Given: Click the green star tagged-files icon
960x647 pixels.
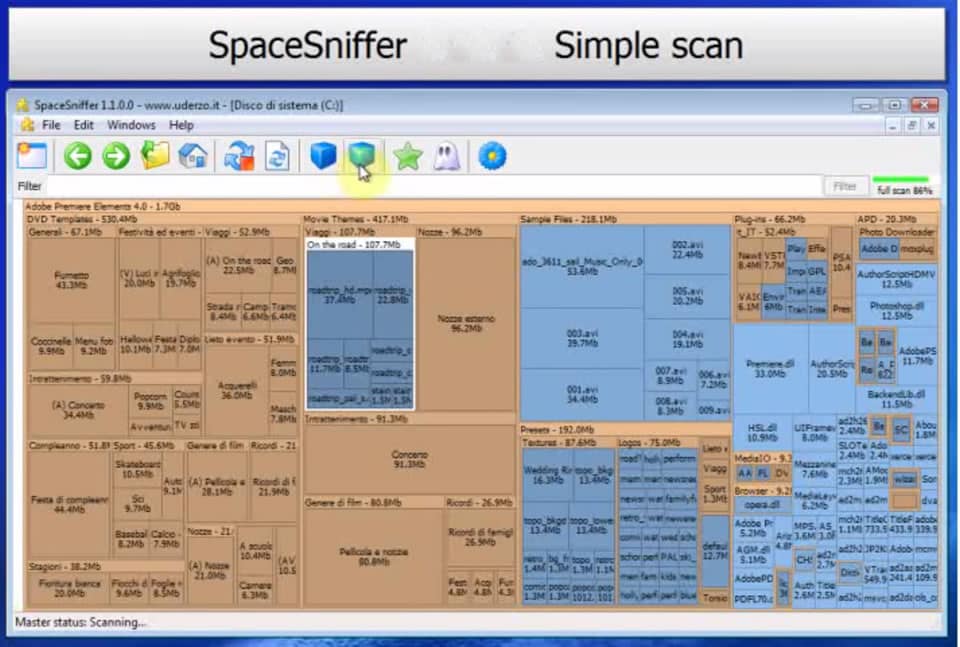Looking at the screenshot, I should coord(407,156).
